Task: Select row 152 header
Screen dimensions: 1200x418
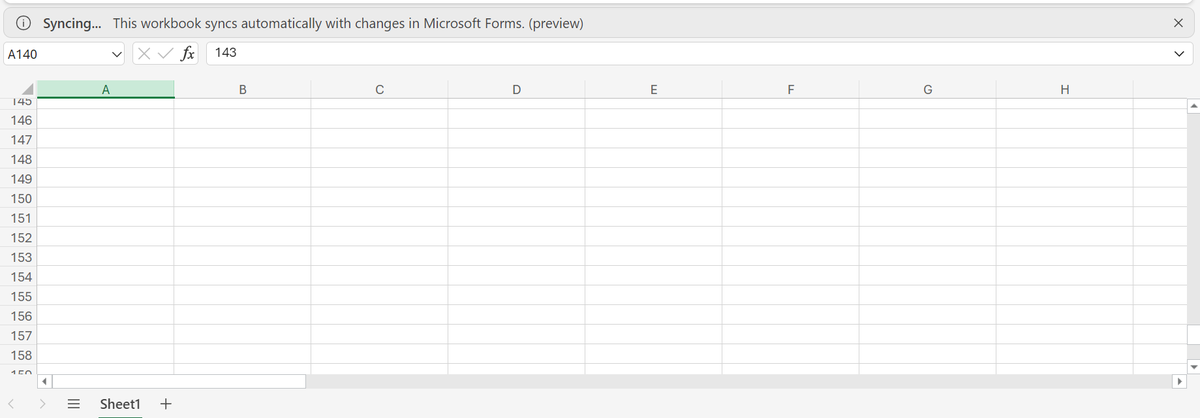Action: pos(19,237)
